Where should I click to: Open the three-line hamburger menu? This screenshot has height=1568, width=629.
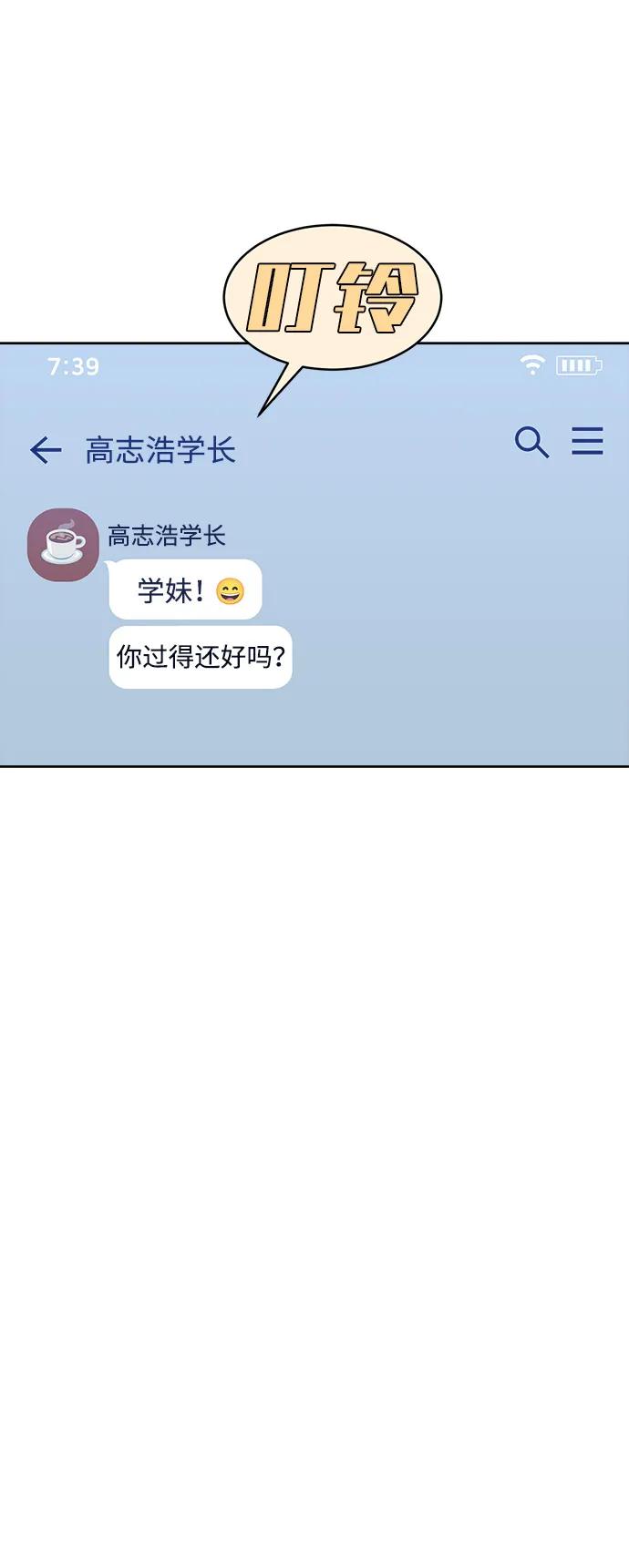pos(587,441)
